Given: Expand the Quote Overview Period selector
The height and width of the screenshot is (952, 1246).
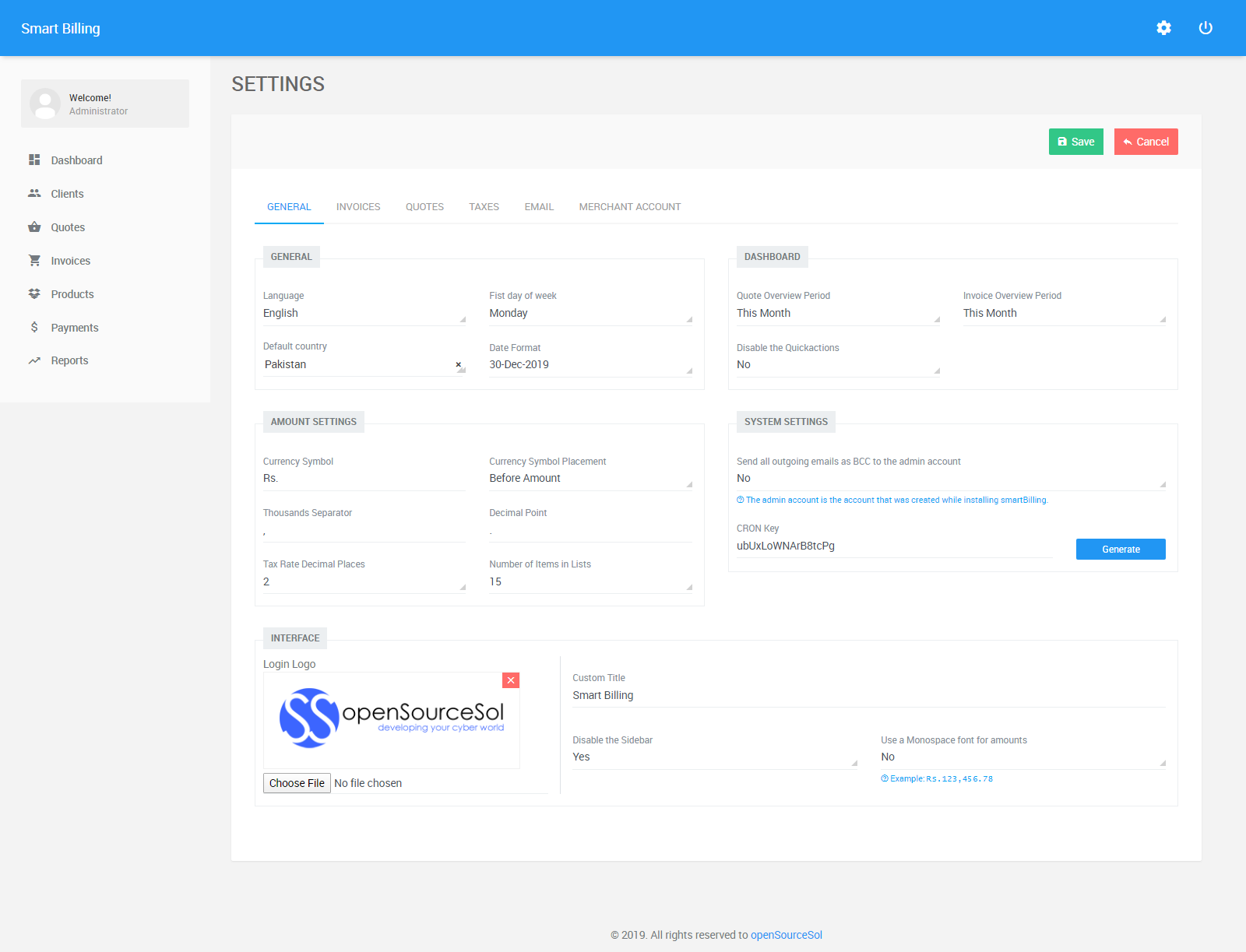Looking at the screenshot, I should pos(837,313).
